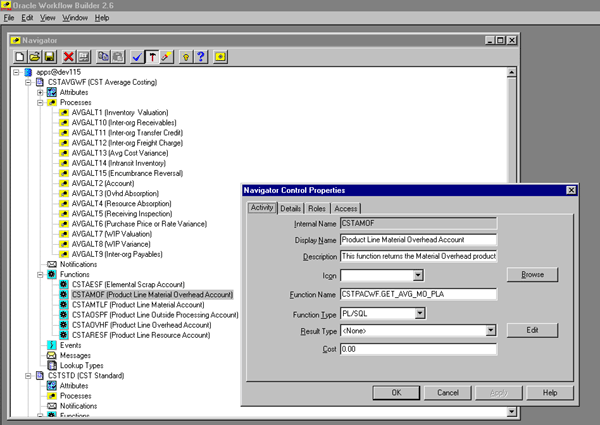Image resolution: width=600 pixels, height=425 pixels.
Task: Open the Result Type dropdown
Action: click(491, 330)
